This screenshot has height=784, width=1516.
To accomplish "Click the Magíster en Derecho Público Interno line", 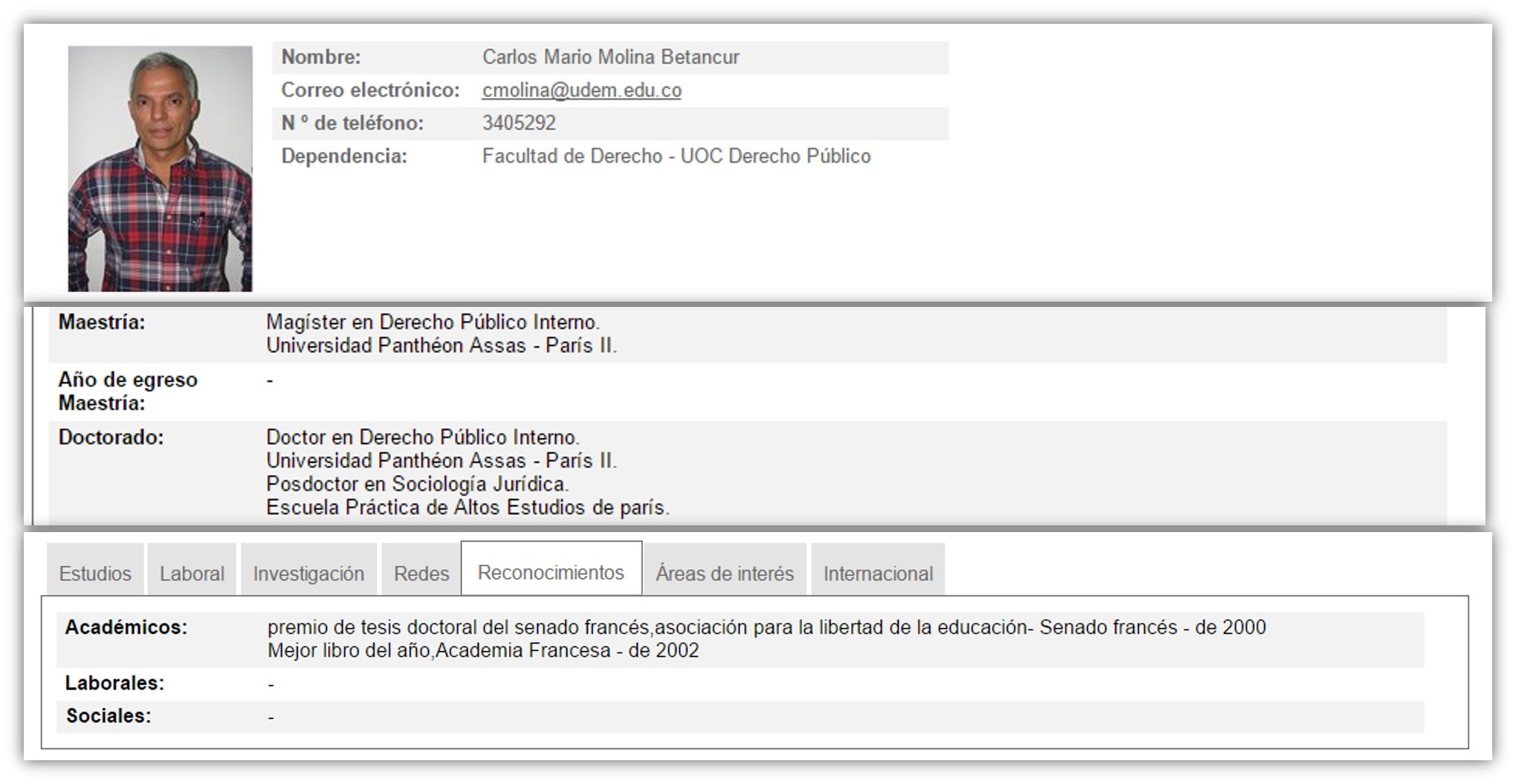I will click(x=433, y=322).
